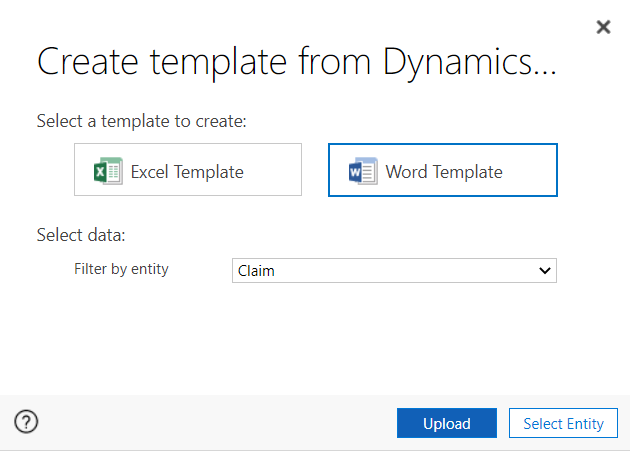The width and height of the screenshot is (630, 451).
Task: Click the blue Word document icon
Action: (363, 171)
